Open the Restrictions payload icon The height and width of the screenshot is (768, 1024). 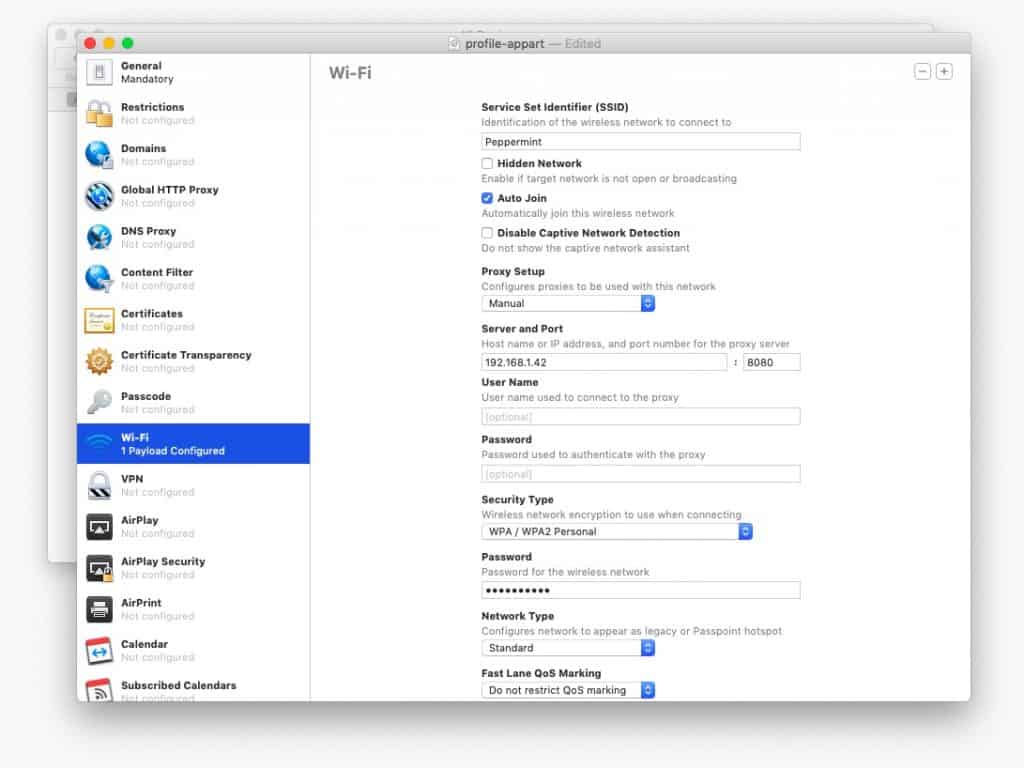(x=98, y=113)
